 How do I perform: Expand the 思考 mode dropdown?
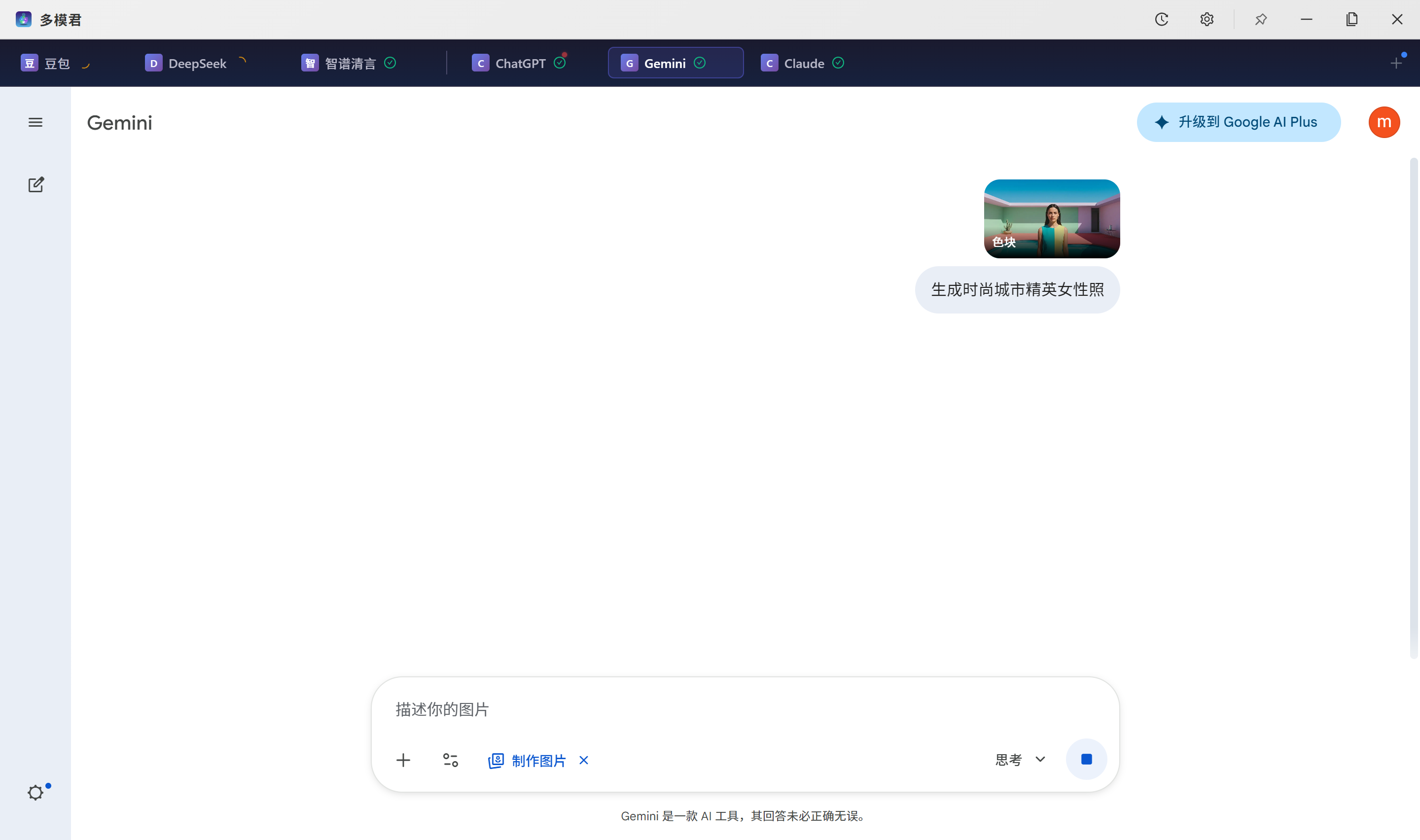pos(1021,760)
